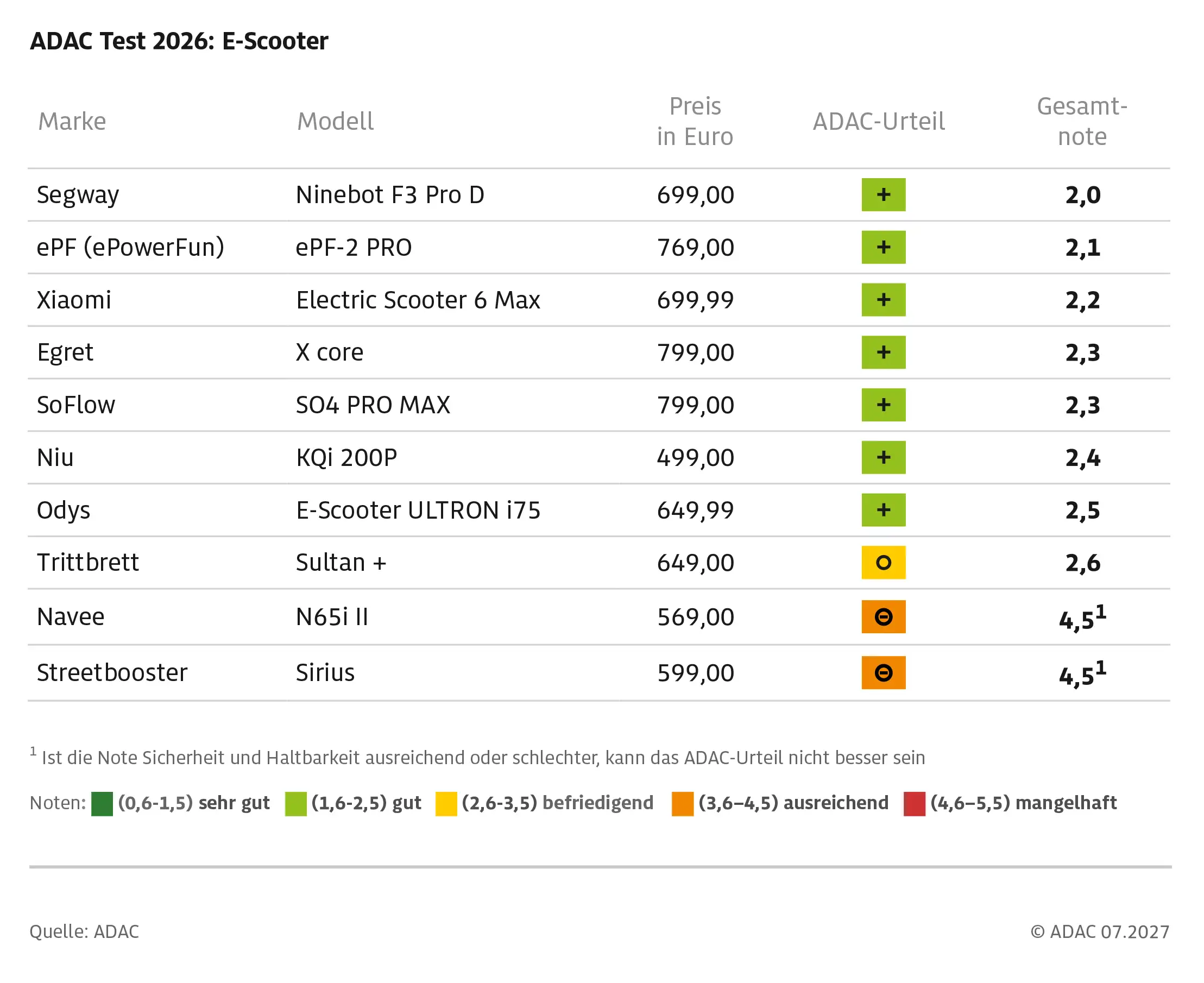Image resolution: width=1204 pixels, height=983 pixels.
Task: Click the orange minus icon for Navee
Action: (884, 616)
